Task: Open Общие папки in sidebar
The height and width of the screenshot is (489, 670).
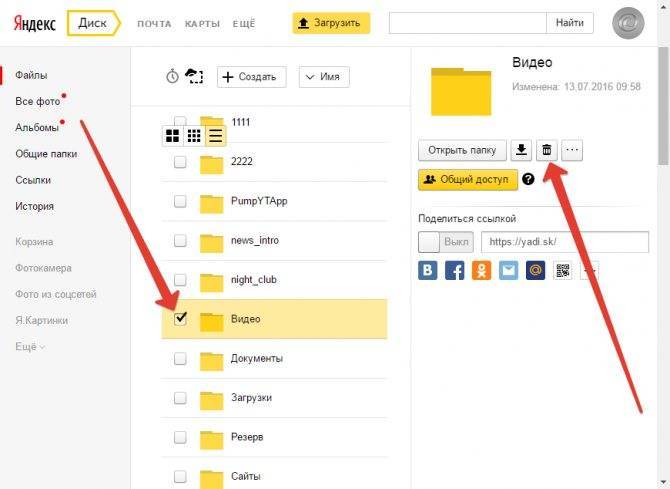Action: 46,154
